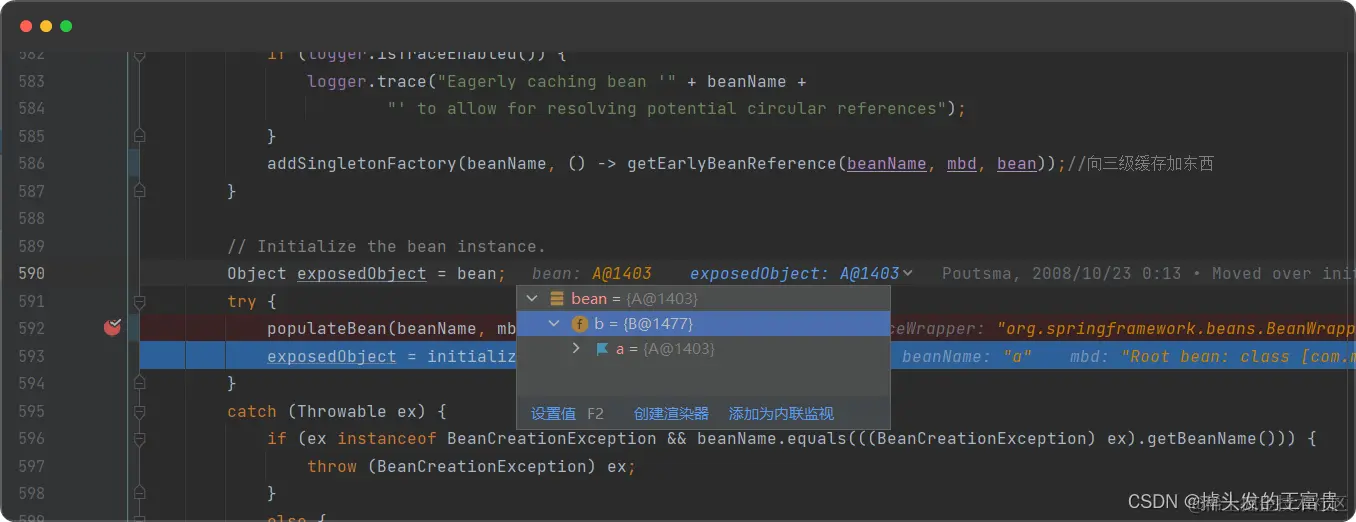Toggle the fold marker on line 591 try
Image resolution: width=1356 pixels, height=522 pixels.
[140, 301]
